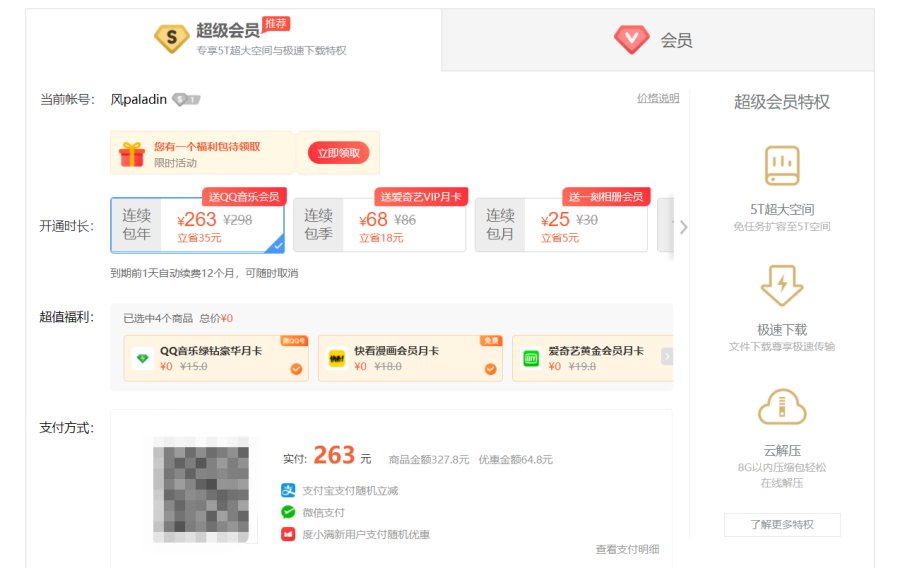The width and height of the screenshot is (900, 568).
Task: Click the 云解压 cloud zip icon
Action: click(x=782, y=407)
